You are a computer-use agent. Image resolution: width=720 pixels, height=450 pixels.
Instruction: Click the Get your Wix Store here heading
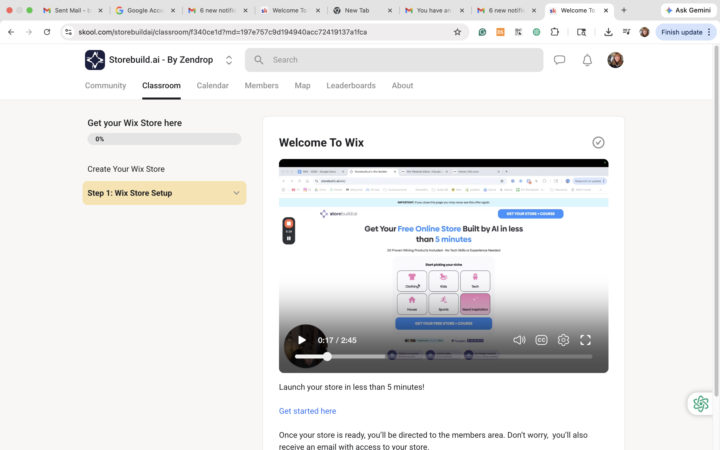point(135,123)
